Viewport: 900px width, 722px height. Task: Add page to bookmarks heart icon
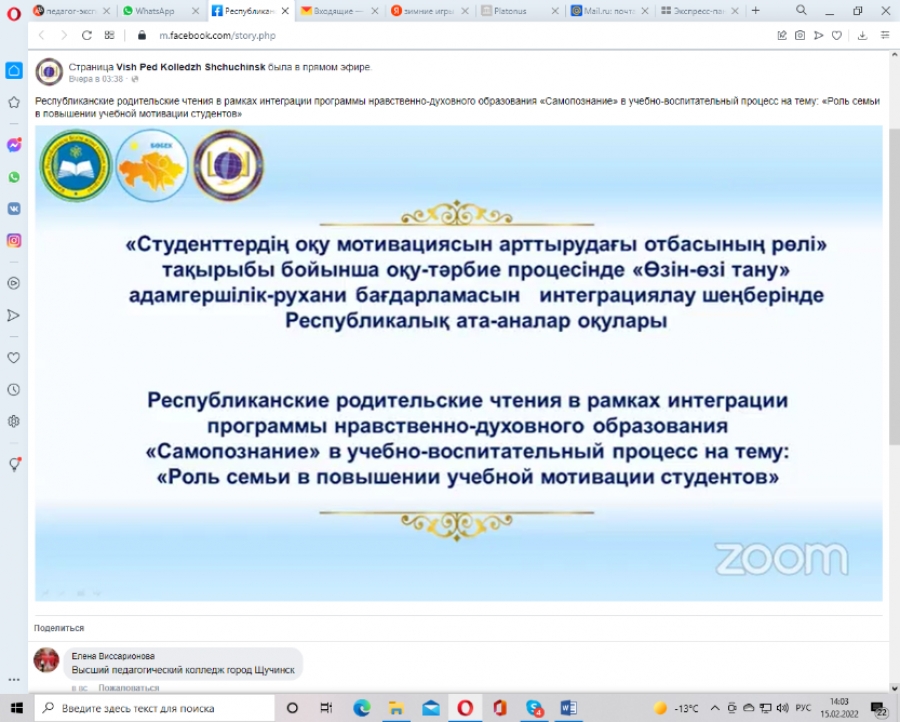(x=837, y=36)
